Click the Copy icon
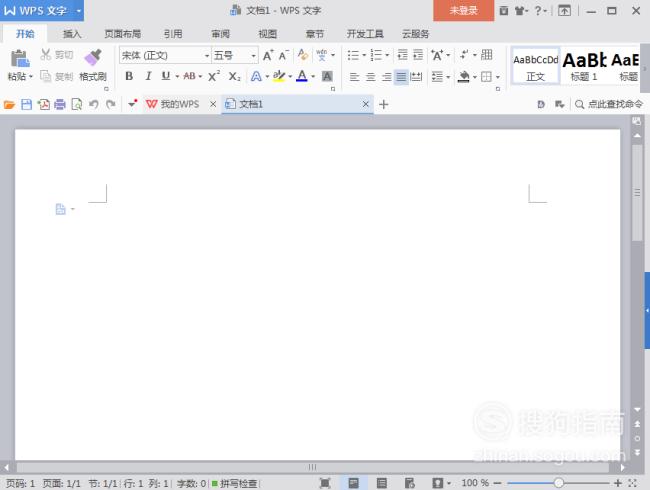The width and height of the screenshot is (650, 490). click(45, 76)
